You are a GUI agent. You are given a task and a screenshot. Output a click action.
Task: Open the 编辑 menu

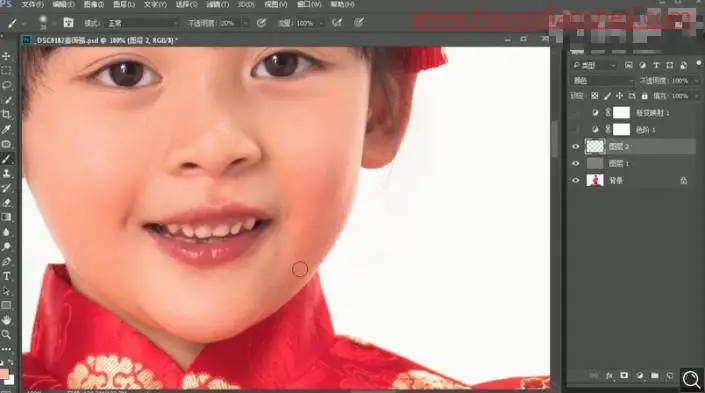63,4
